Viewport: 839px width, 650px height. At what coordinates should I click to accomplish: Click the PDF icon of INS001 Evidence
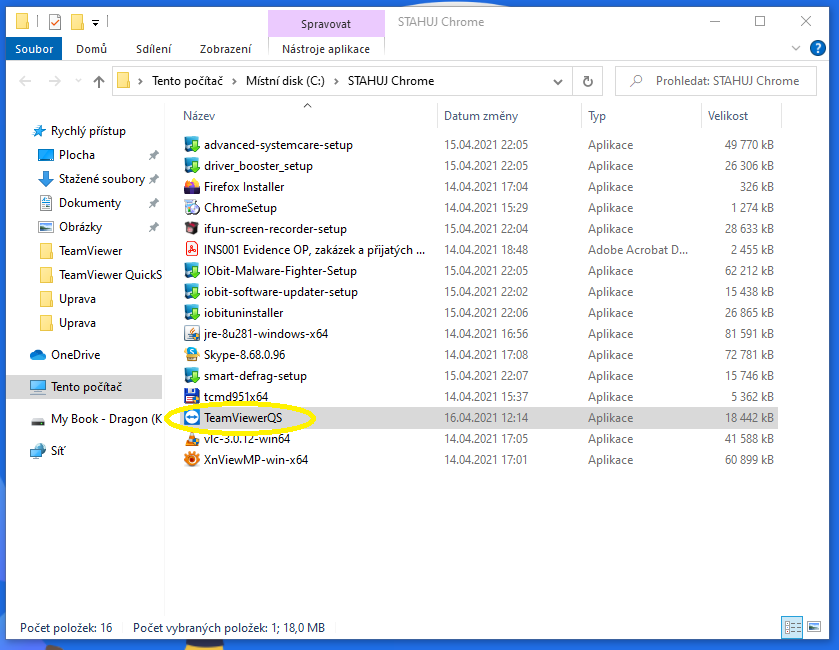192,250
